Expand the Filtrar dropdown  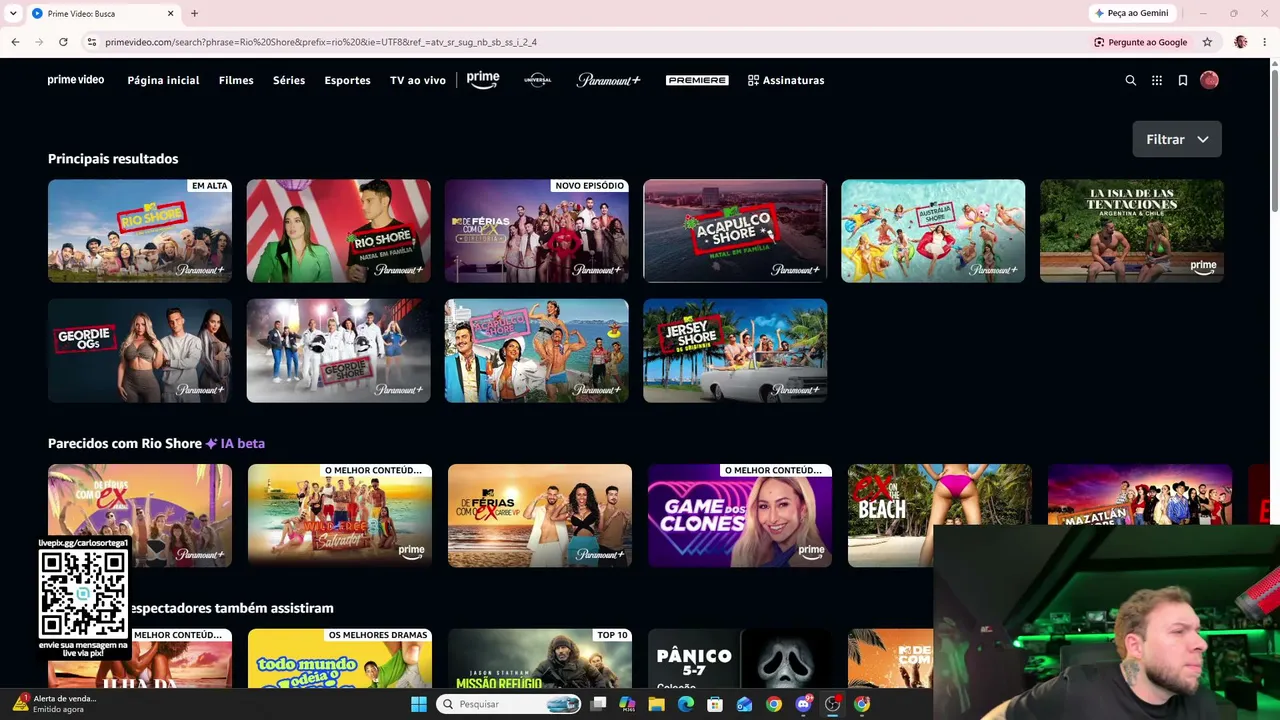coord(1177,139)
